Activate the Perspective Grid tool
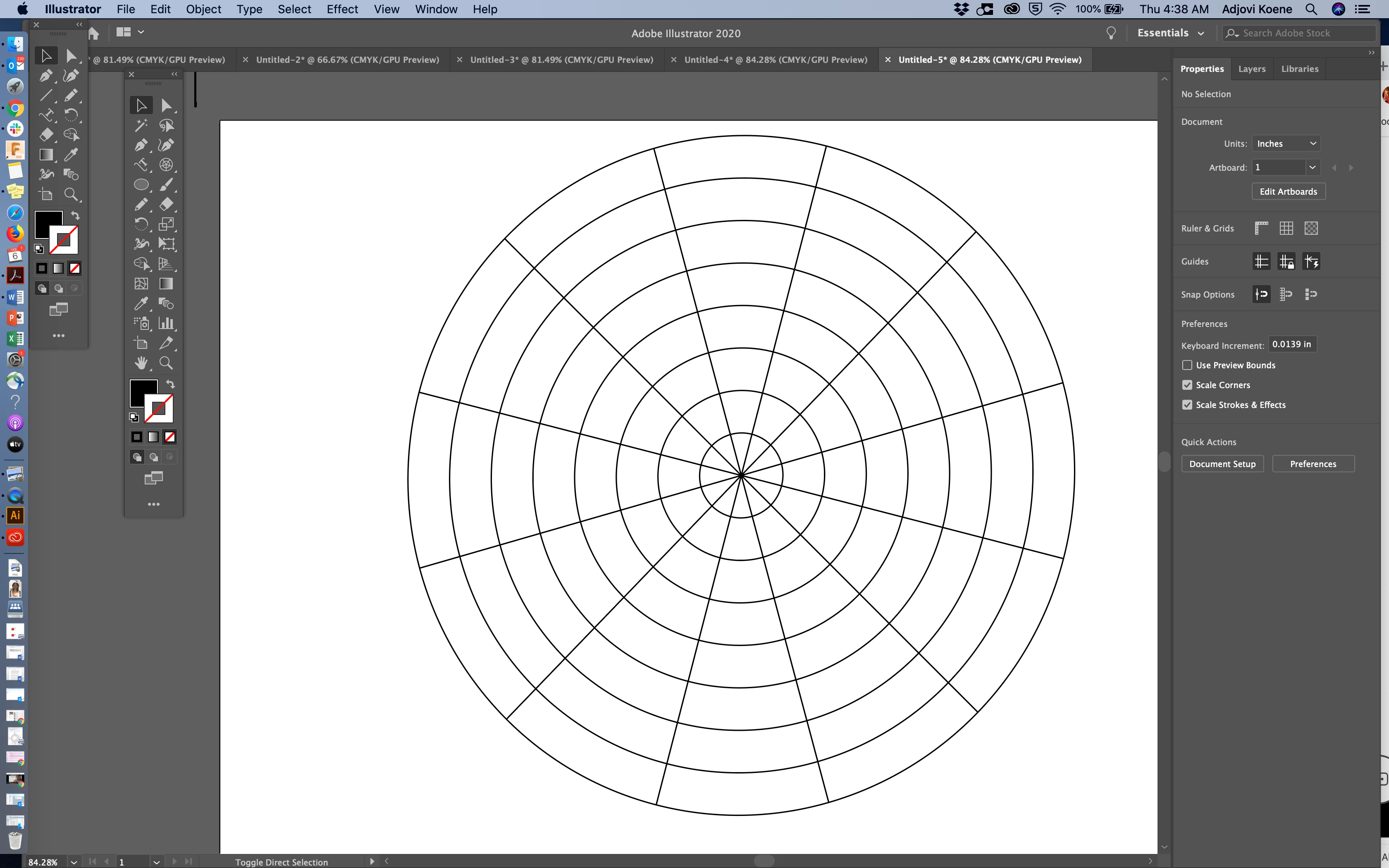Image resolution: width=1389 pixels, height=868 pixels. [x=166, y=264]
